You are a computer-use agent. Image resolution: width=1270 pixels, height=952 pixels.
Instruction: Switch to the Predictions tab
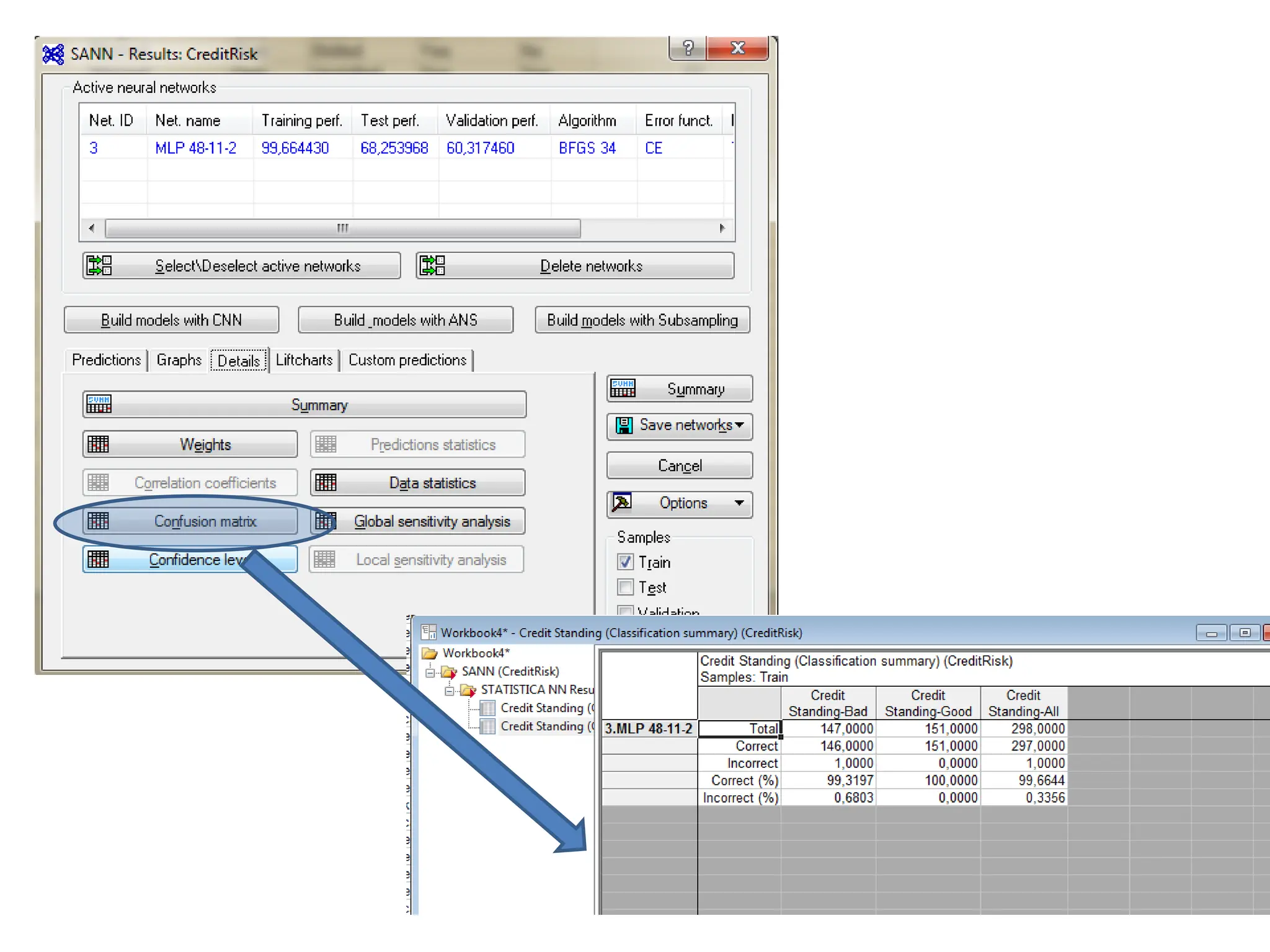tap(106, 360)
